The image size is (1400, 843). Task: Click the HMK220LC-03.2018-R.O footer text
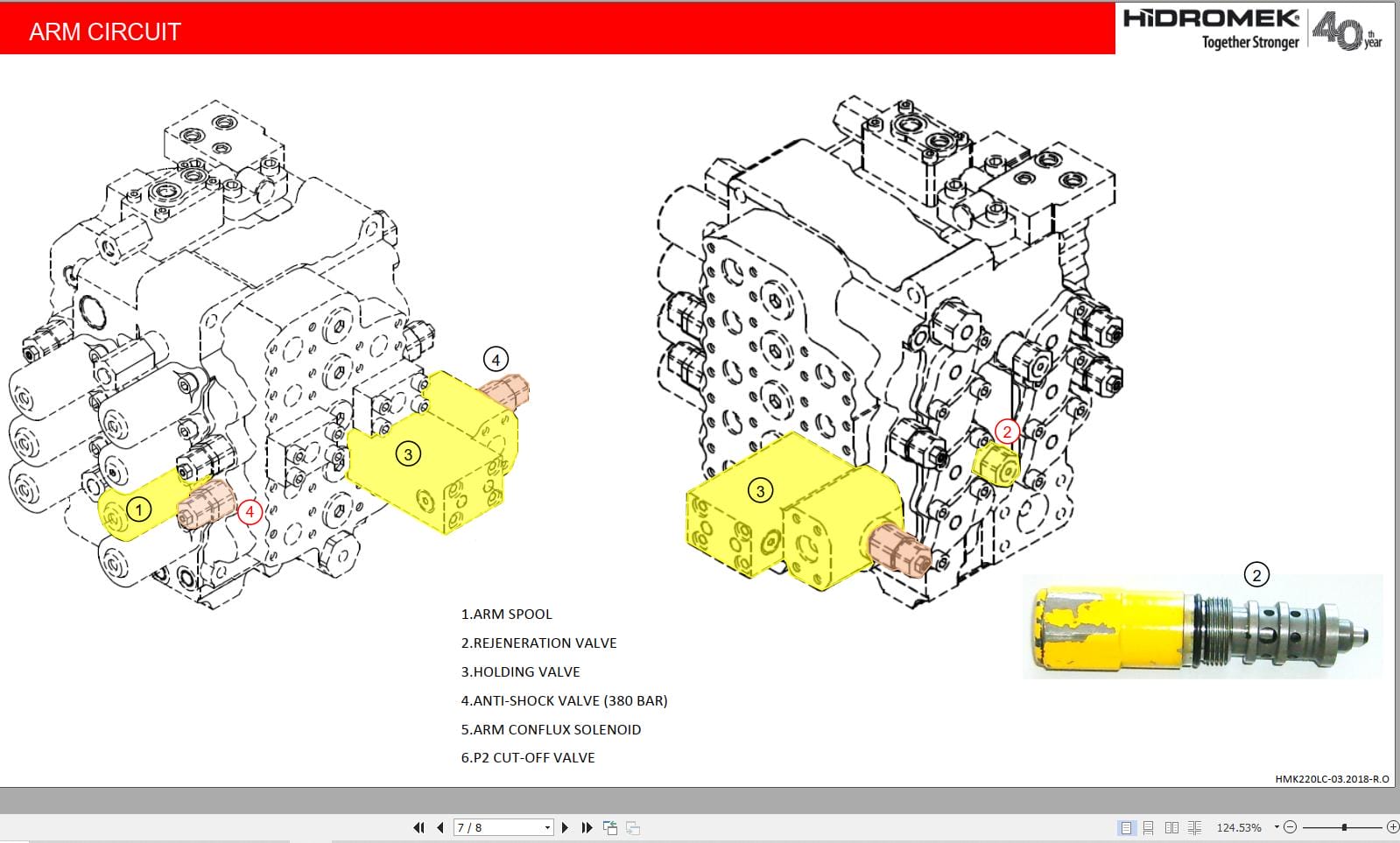point(1332,779)
